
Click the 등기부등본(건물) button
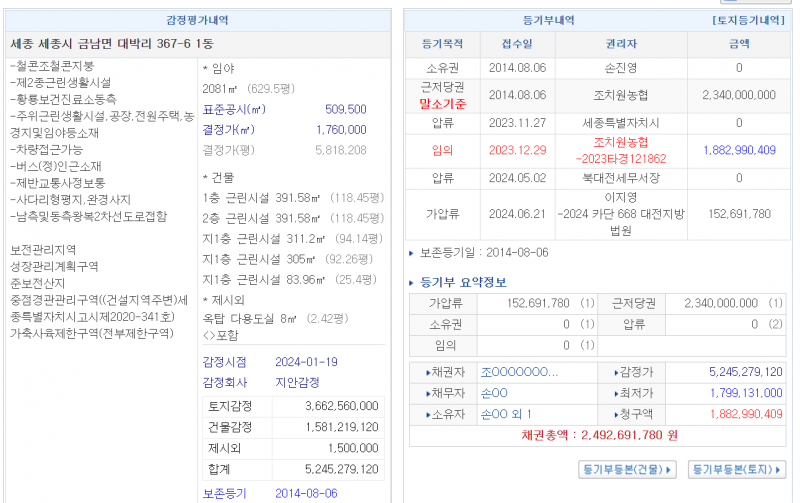tap(628, 469)
